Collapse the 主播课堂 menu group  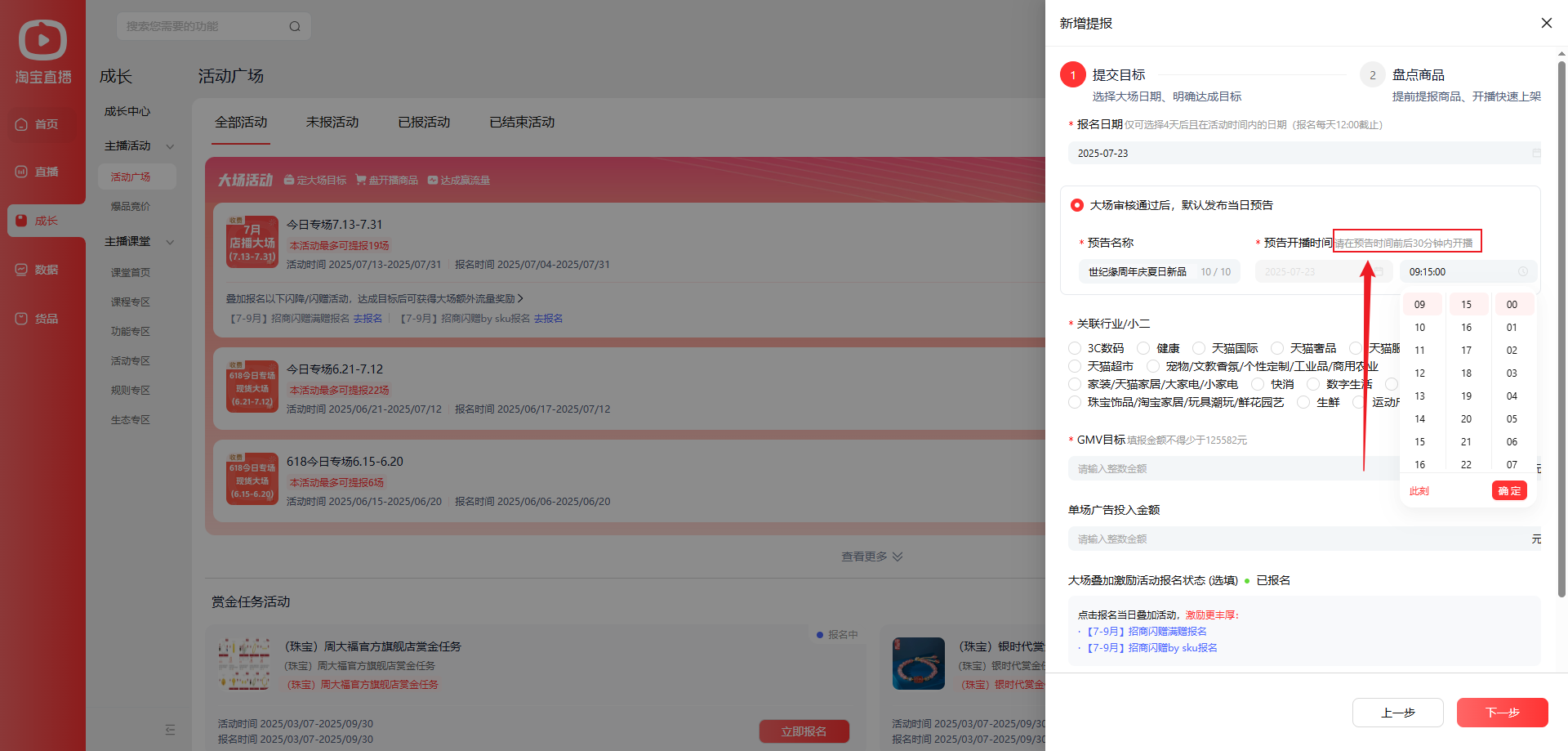pos(170,242)
